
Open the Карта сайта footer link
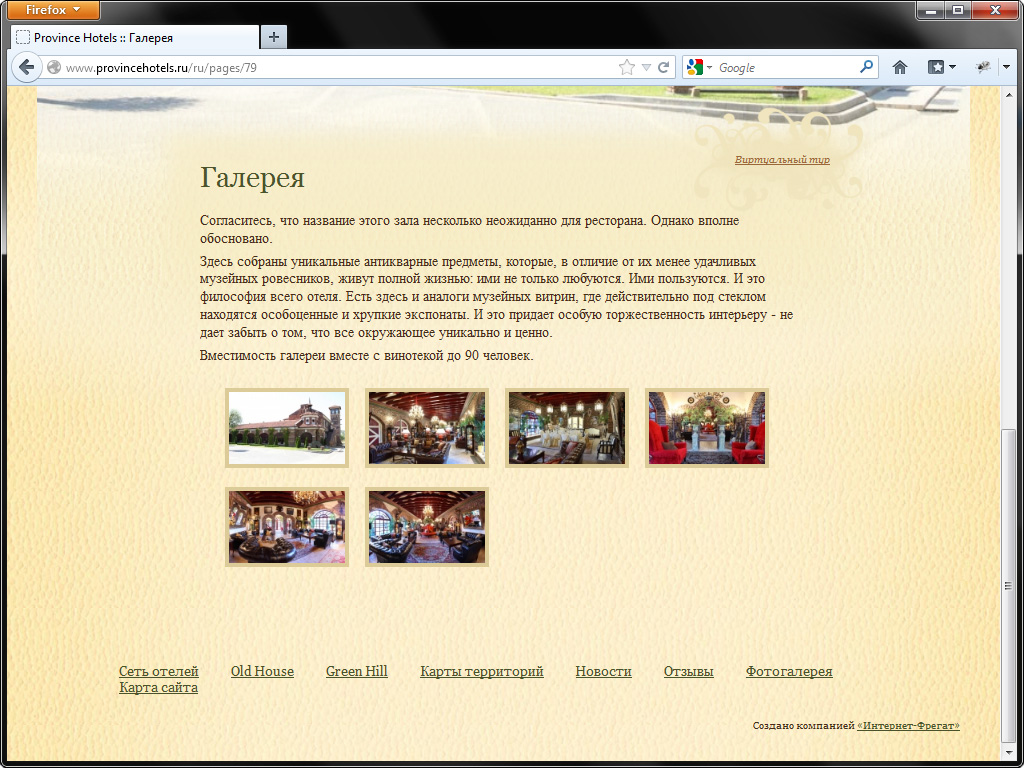click(x=158, y=687)
